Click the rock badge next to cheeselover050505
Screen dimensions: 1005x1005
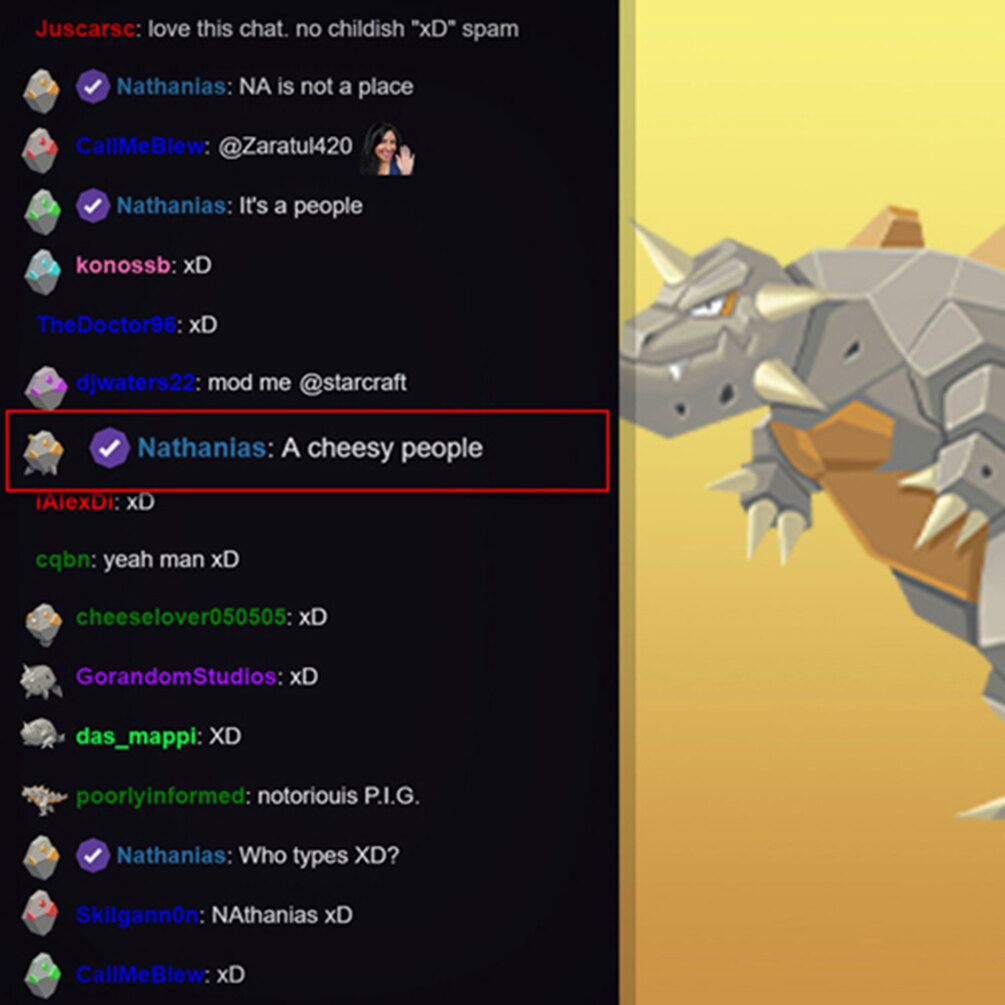[44, 624]
